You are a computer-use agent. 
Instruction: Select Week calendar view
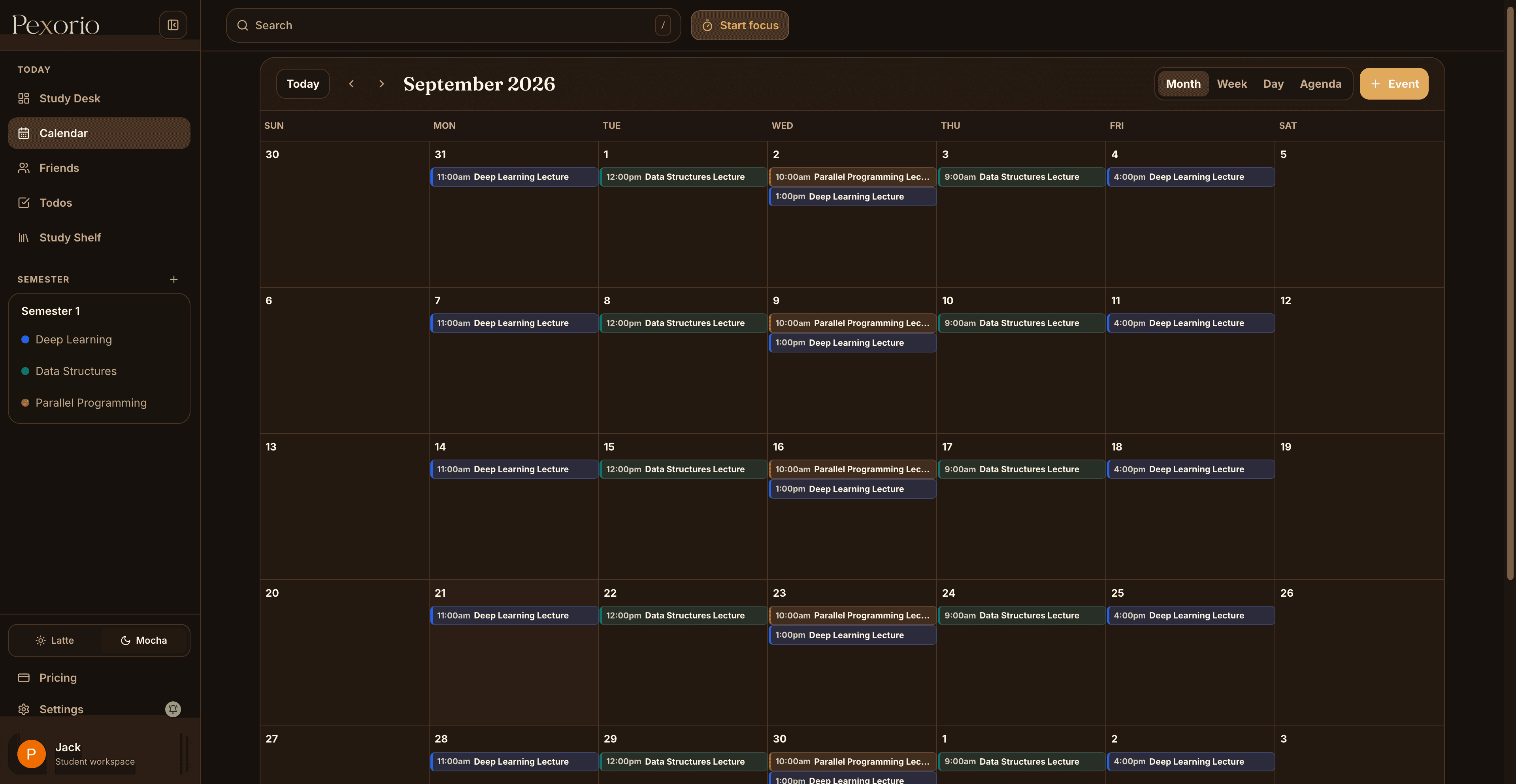coord(1232,84)
